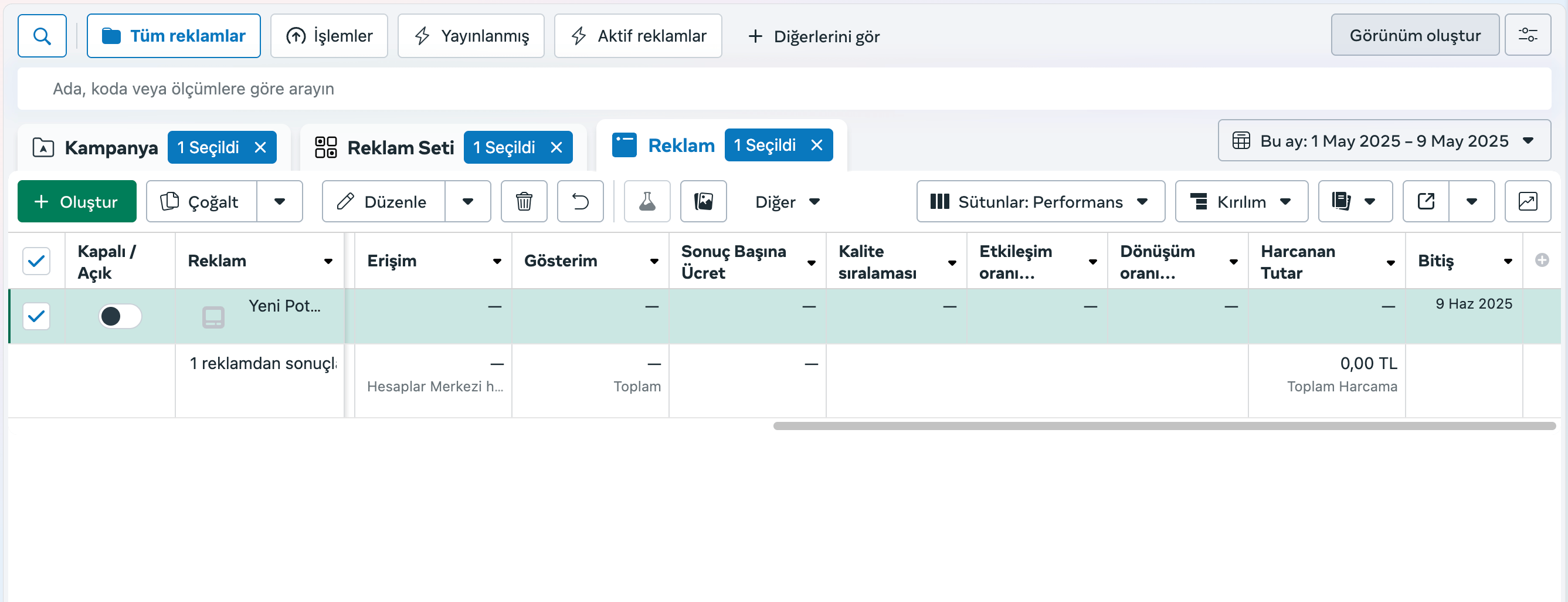Open the Sütunlar: Performans columns dropdown
The width and height of the screenshot is (1568, 602).
(x=1041, y=202)
